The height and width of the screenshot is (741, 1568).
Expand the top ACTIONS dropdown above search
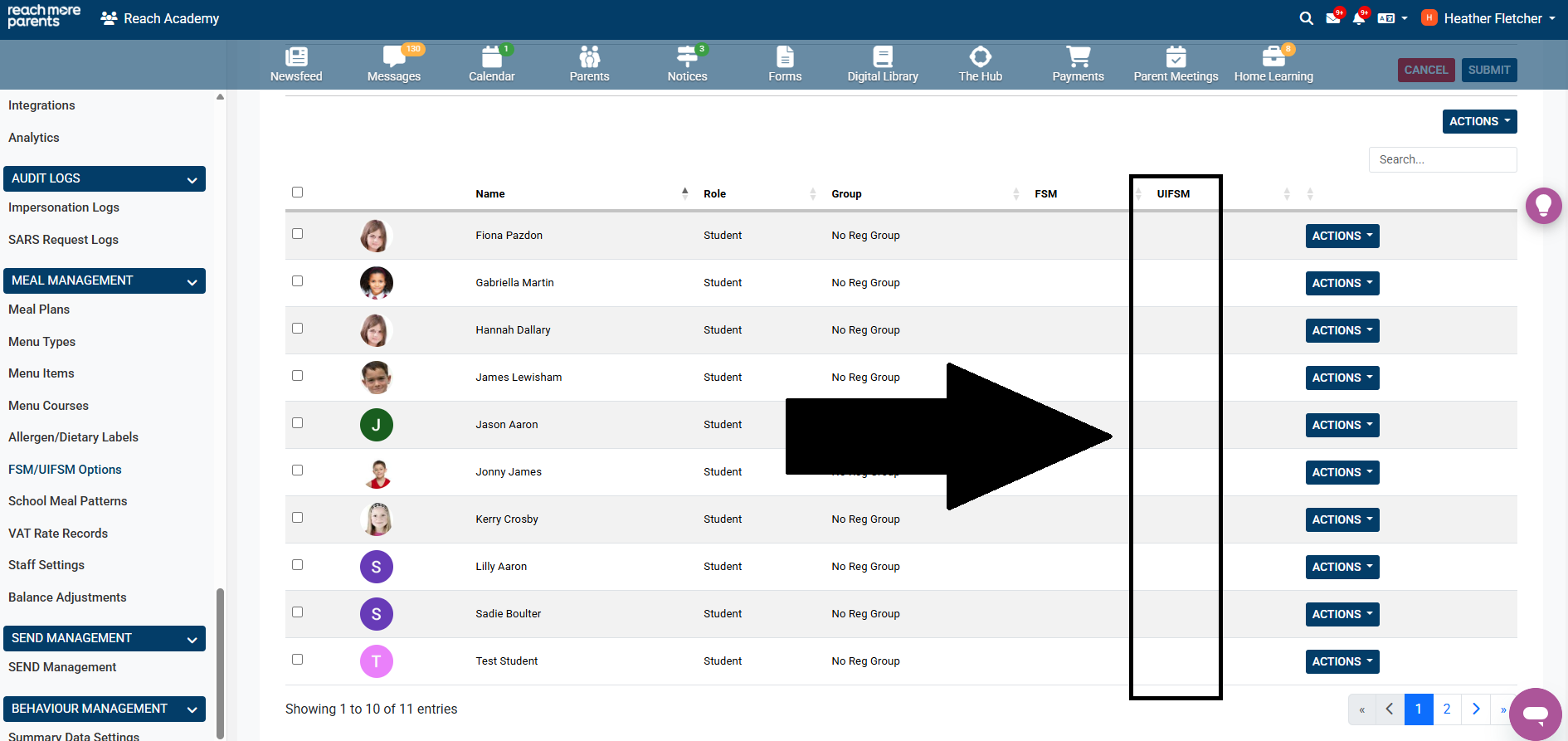[1479, 121]
